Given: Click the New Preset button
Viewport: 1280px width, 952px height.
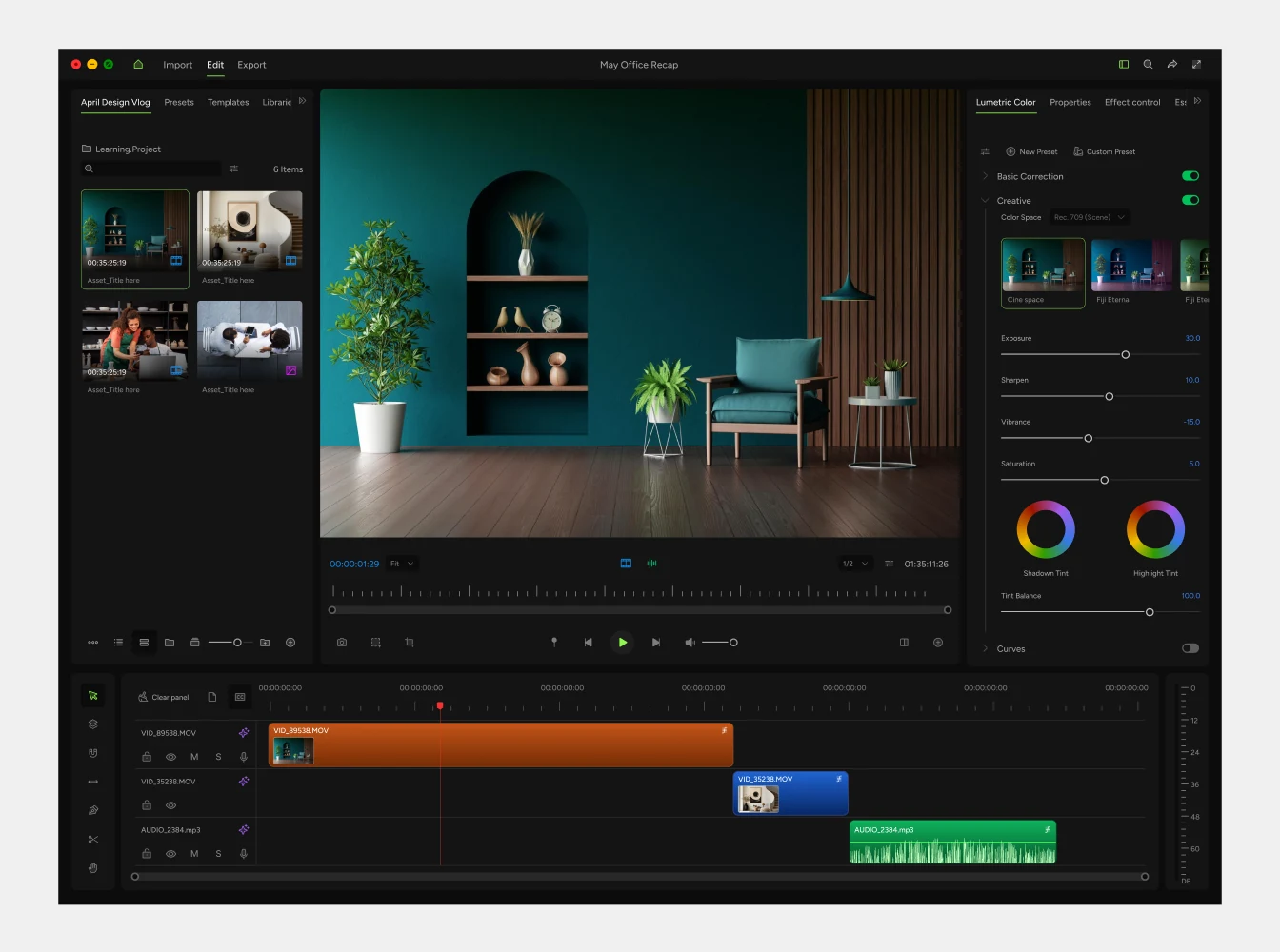Looking at the screenshot, I should (x=1031, y=151).
